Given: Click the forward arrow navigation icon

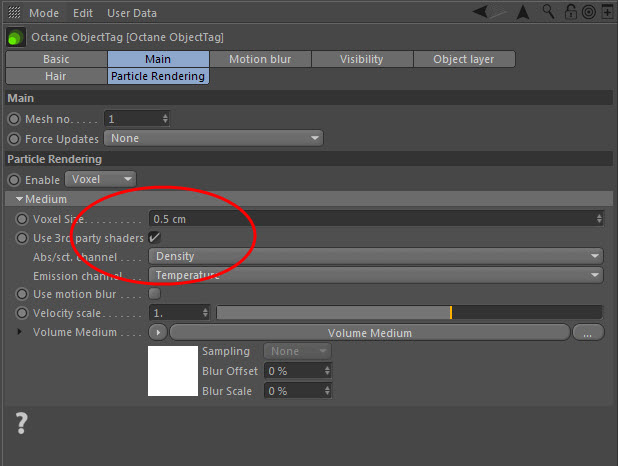Looking at the screenshot, I should (x=498, y=13).
